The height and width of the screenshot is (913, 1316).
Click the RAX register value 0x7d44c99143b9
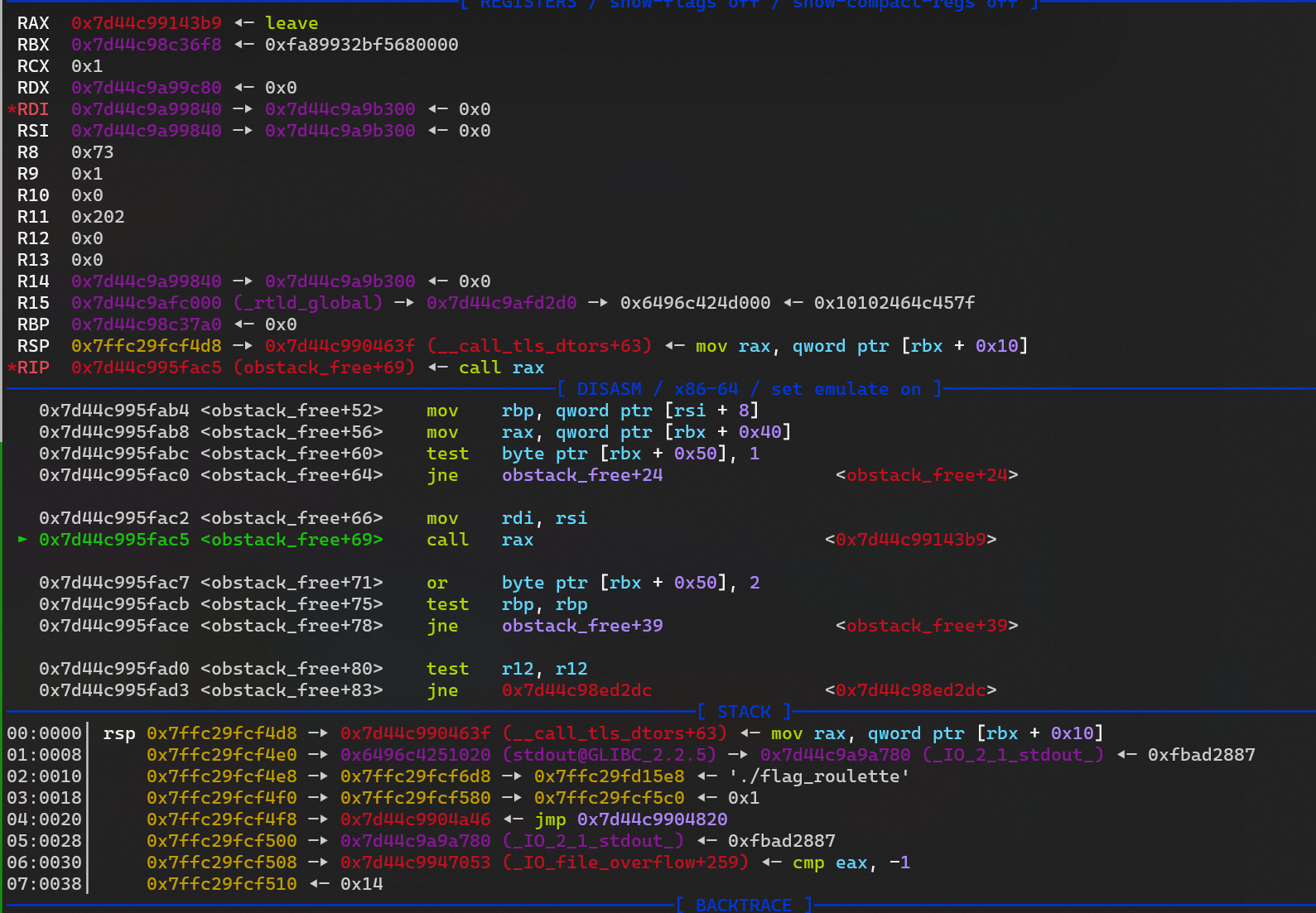(147, 23)
